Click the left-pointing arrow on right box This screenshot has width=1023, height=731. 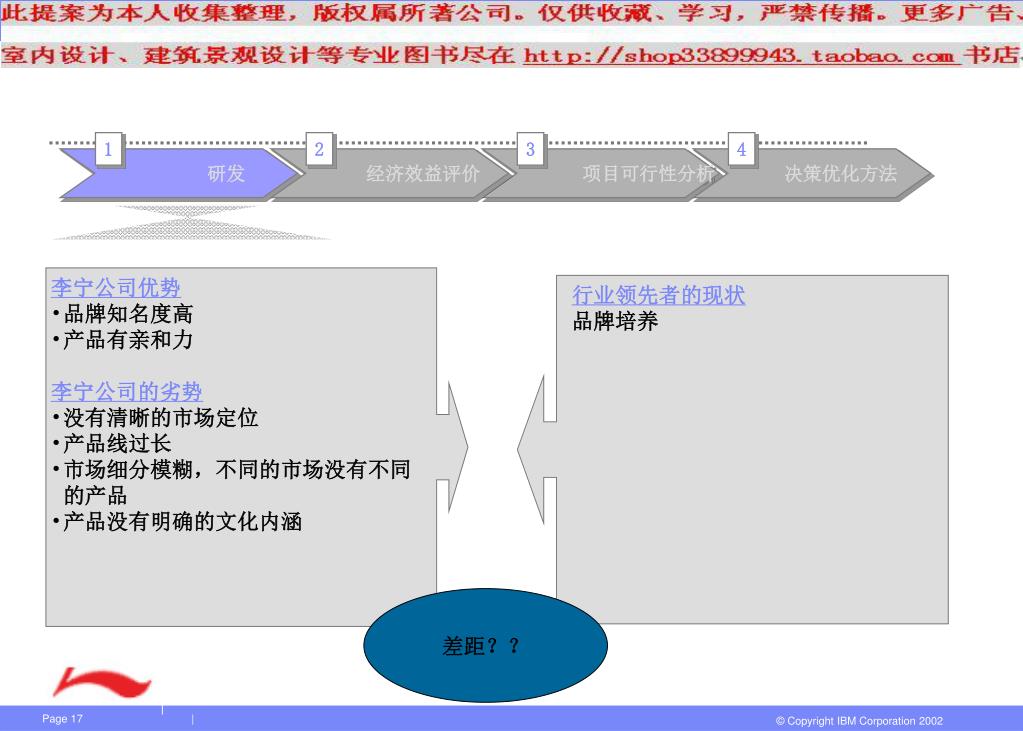[x=537, y=449]
